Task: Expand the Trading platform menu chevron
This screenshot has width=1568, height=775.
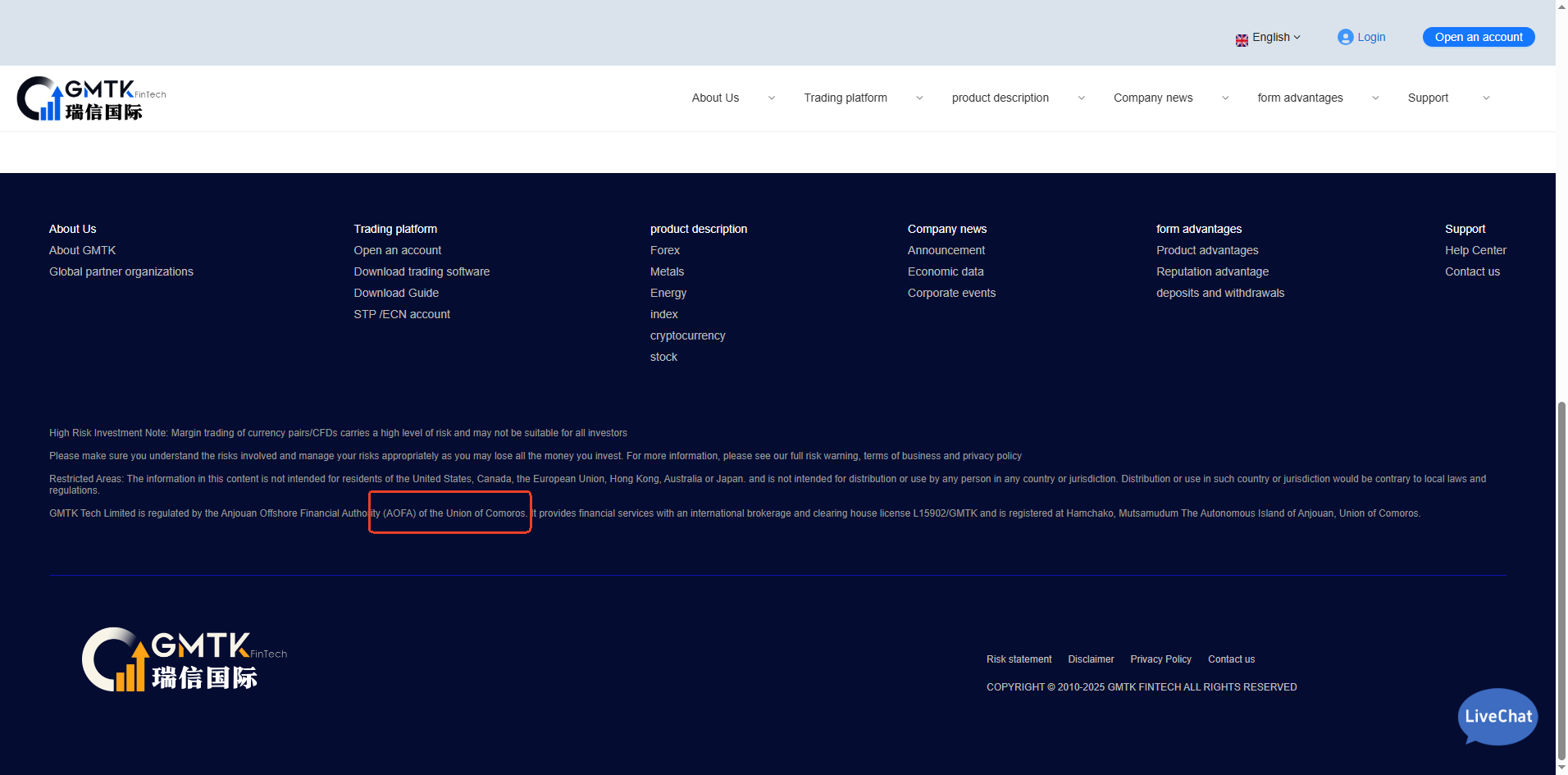Action: click(919, 98)
